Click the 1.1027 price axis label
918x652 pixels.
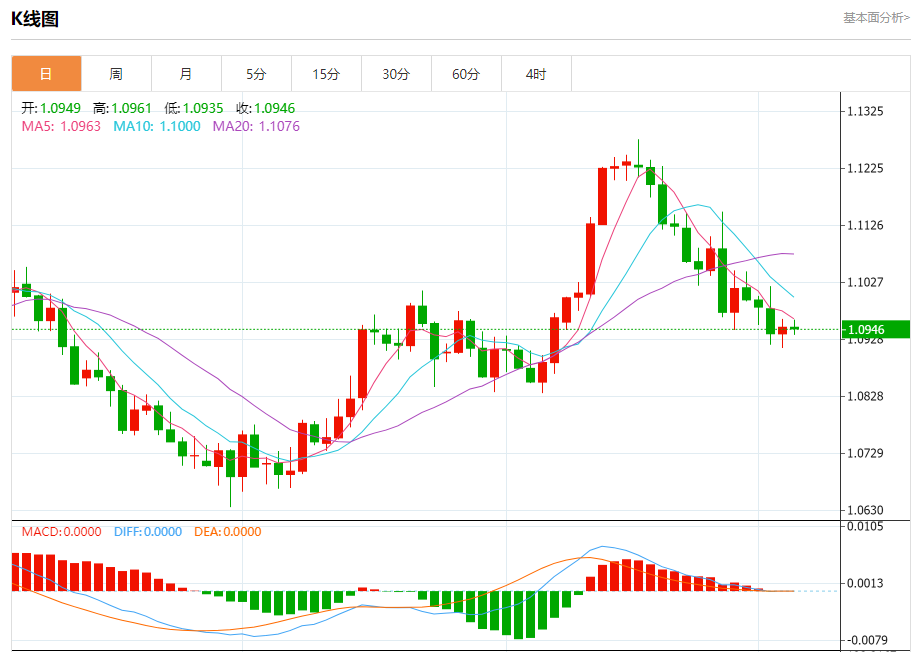click(x=865, y=282)
